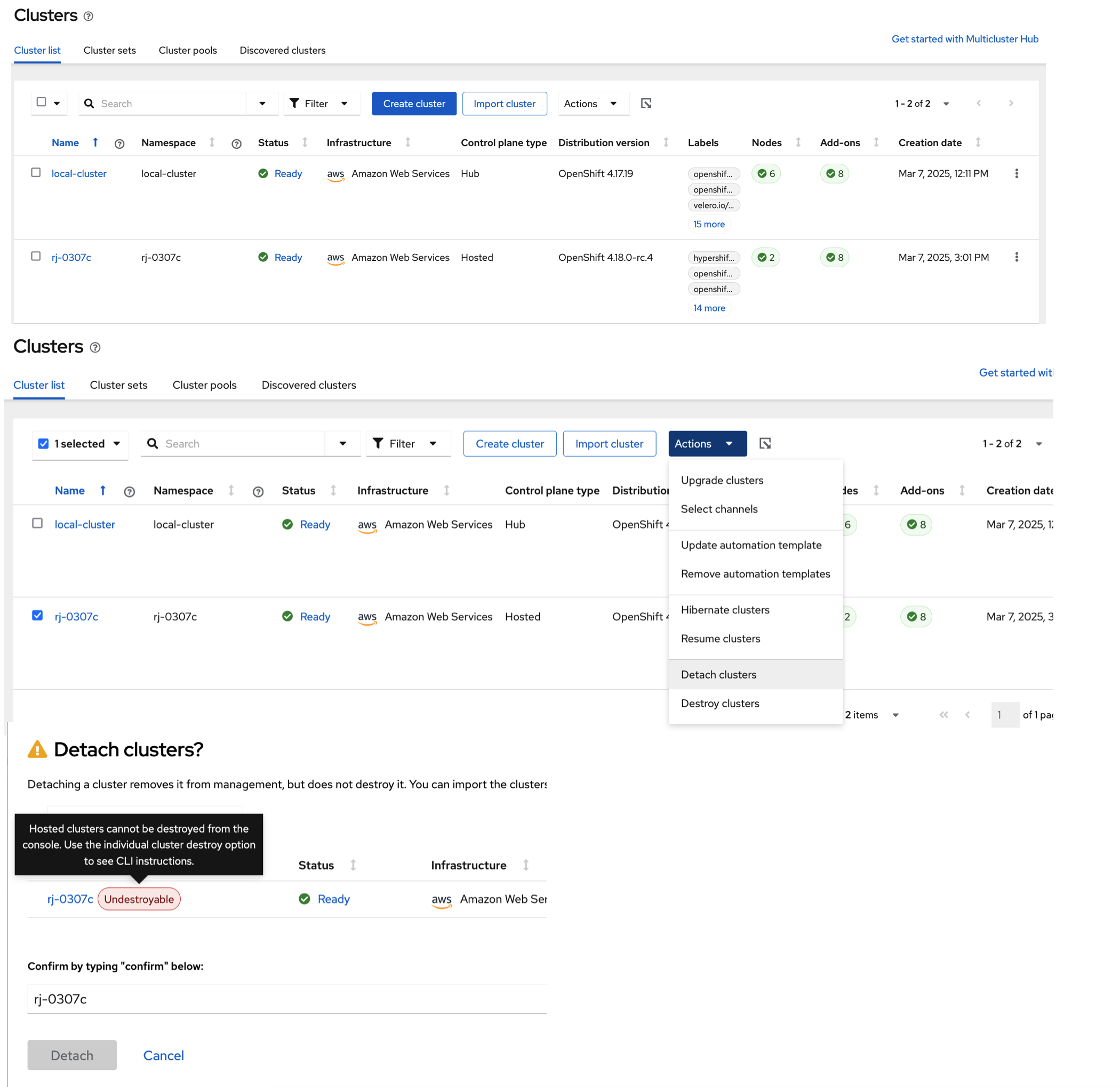Click the confirm text input field
1120x1087 pixels.
pyautogui.click(x=286, y=999)
